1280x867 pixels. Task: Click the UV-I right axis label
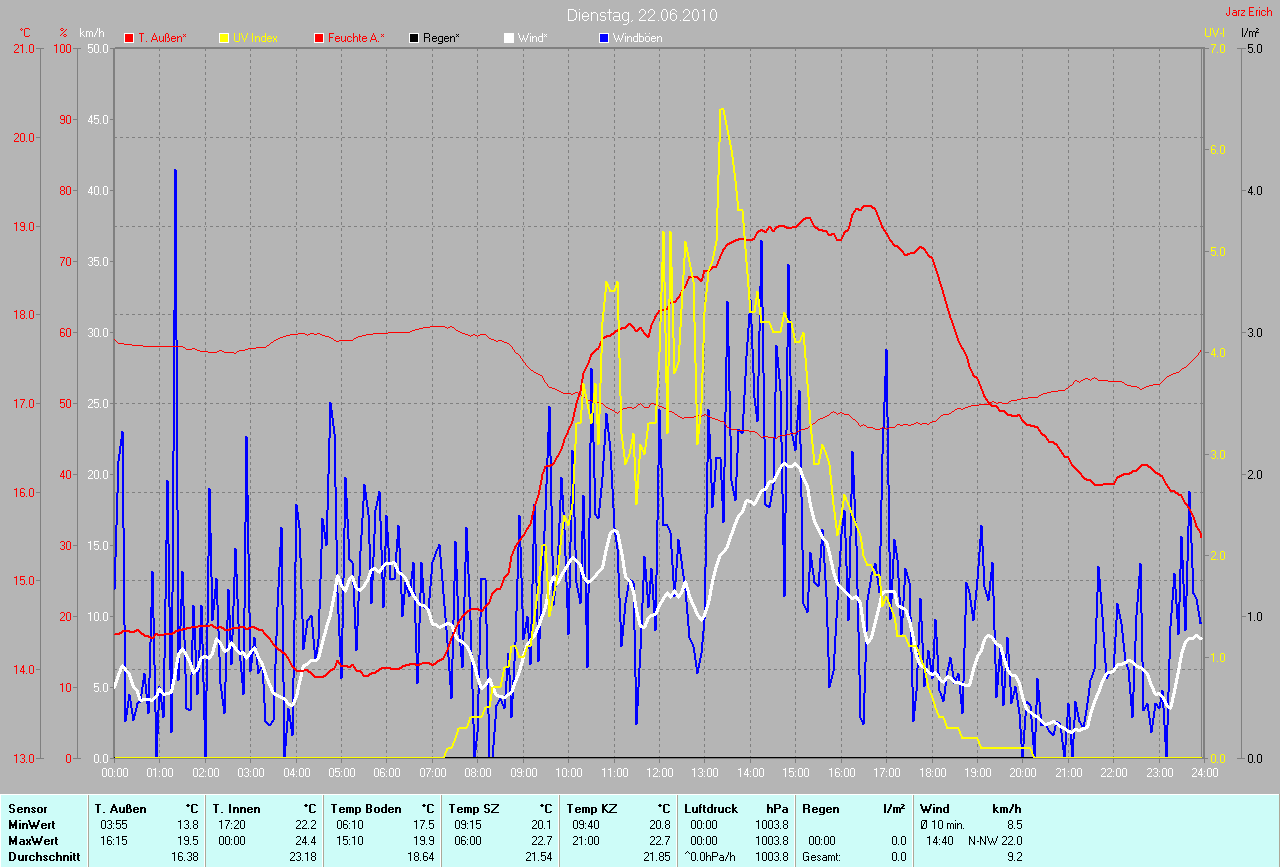tap(1214, 33)
